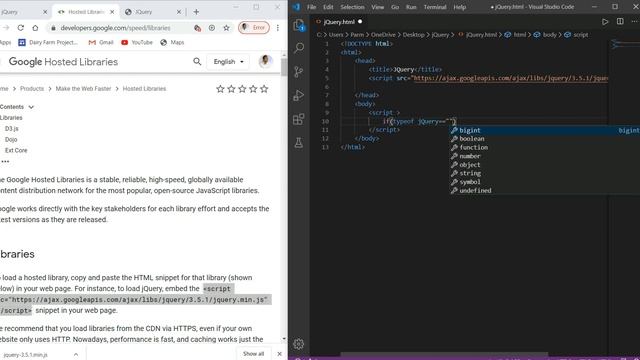640x360 pixels.
Task: Open a new Chrome tab
Action: [196, 12]
